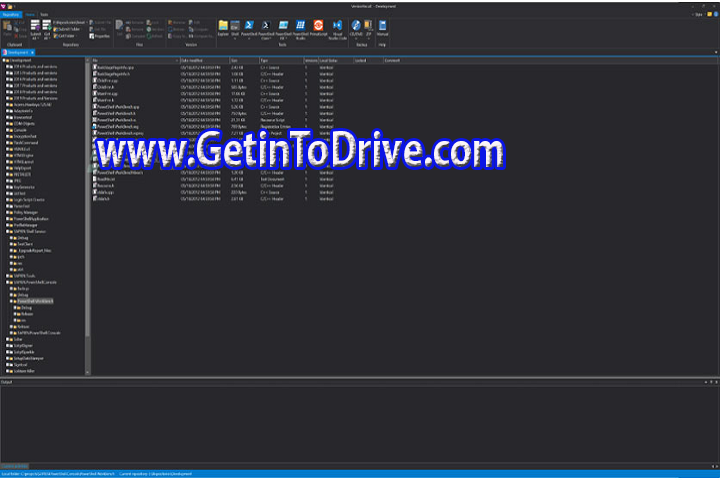Collapse the SAPIEN Shell Server node

(7, 232)
